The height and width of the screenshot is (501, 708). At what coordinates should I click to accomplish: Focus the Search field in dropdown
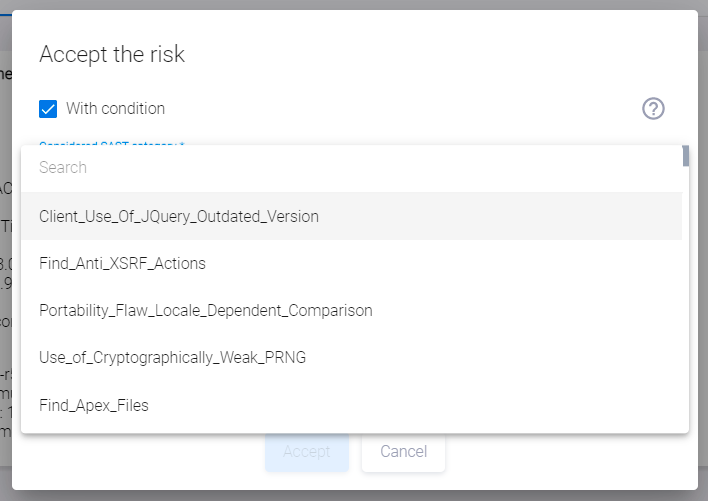coord(350,168)
